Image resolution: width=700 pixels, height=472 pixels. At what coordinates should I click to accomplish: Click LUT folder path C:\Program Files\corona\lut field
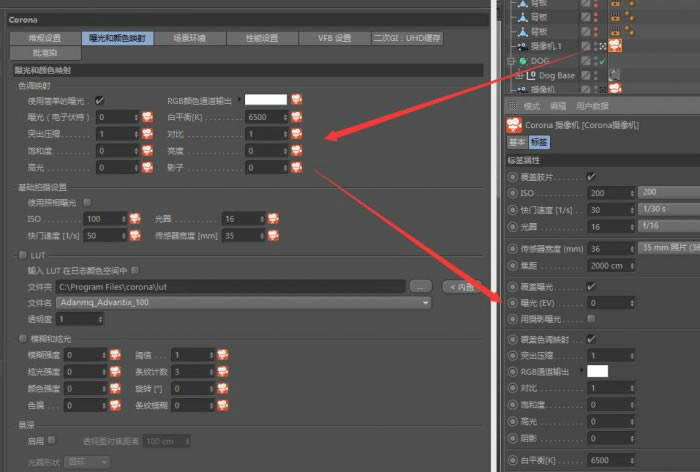[x=230, y=287]
